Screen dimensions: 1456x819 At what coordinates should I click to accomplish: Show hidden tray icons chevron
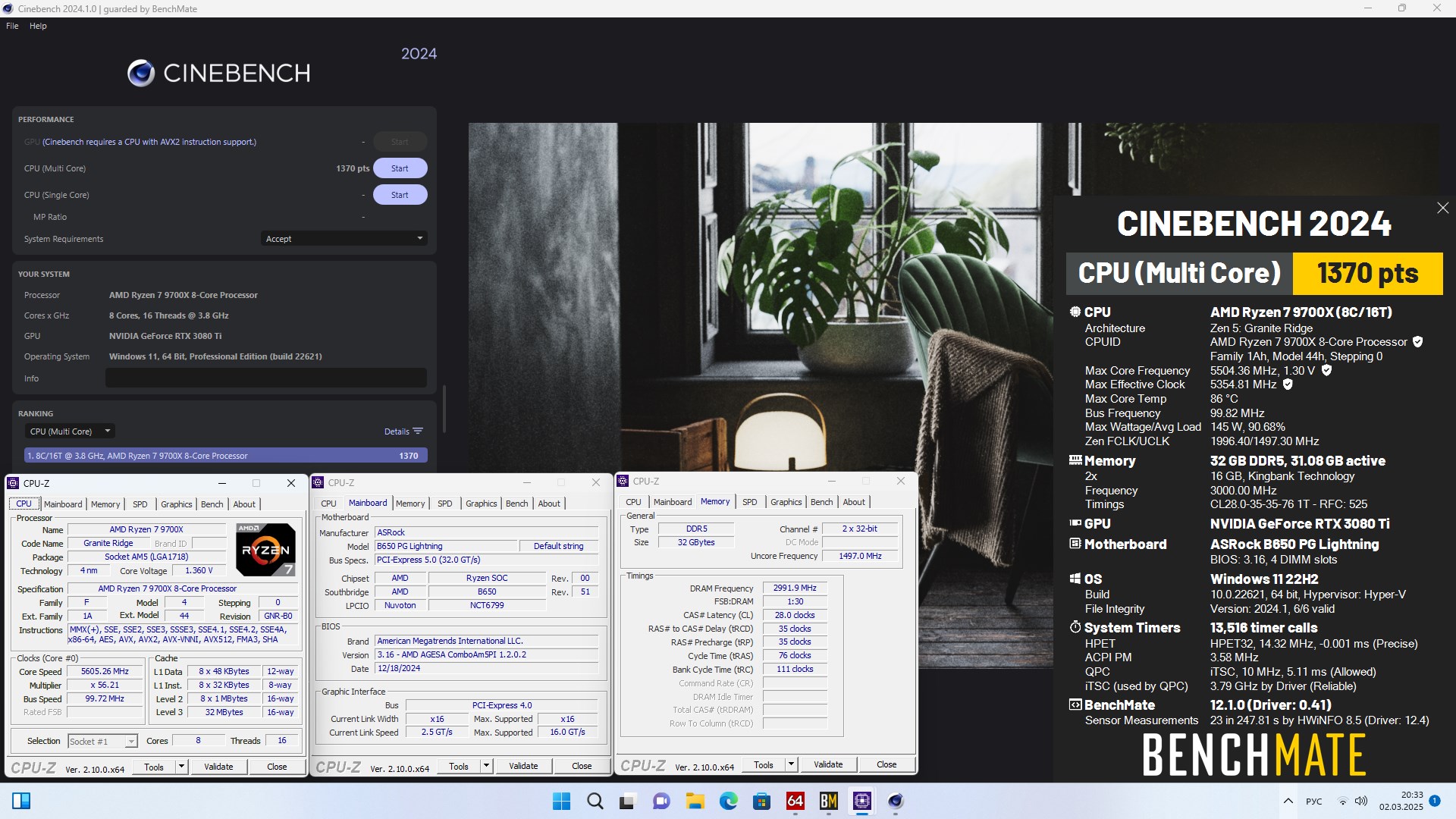pos(1288,801)
